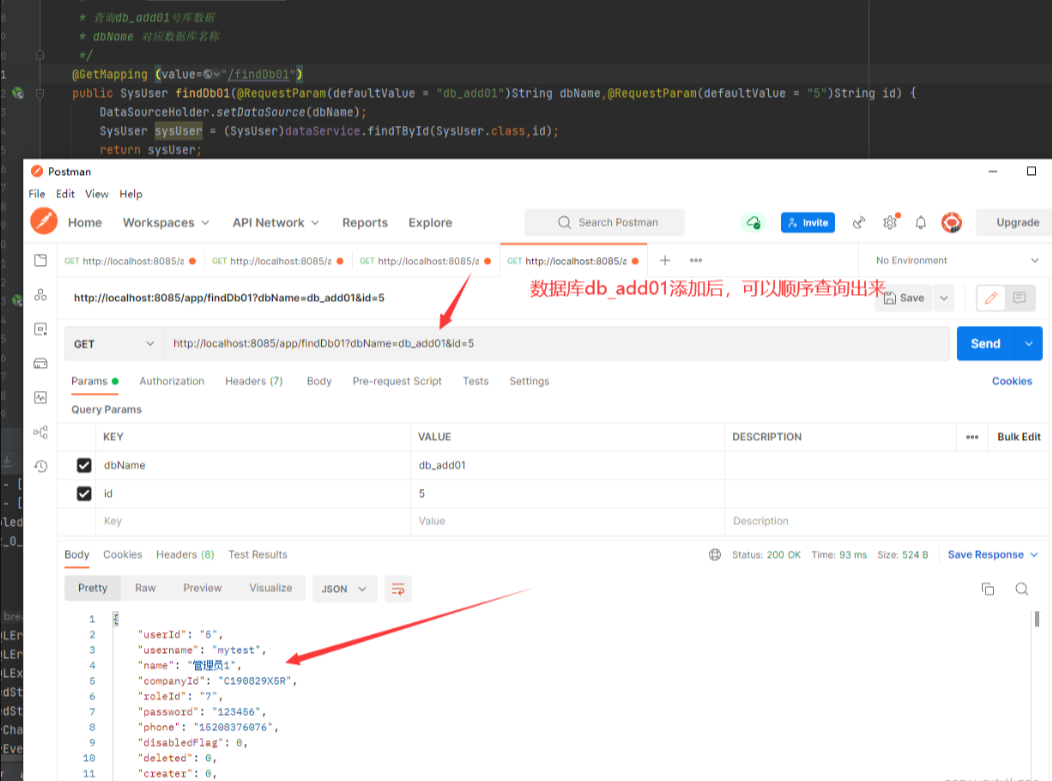This screenshot has width=1052, height=781.
Task: Open the No Environment selector
Action: tap(956, 260)
